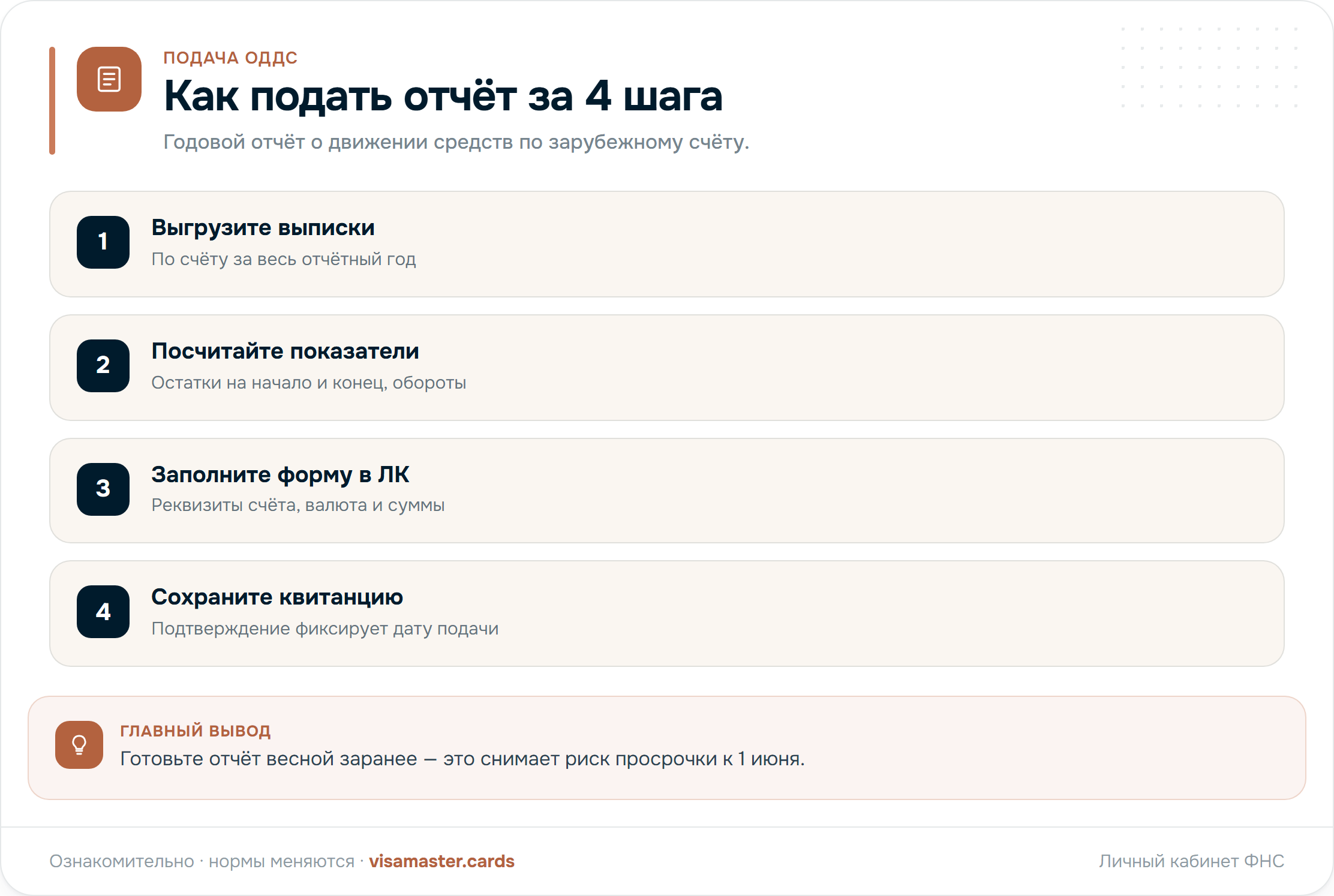Select step number 4 badge

tap(103, 612)
